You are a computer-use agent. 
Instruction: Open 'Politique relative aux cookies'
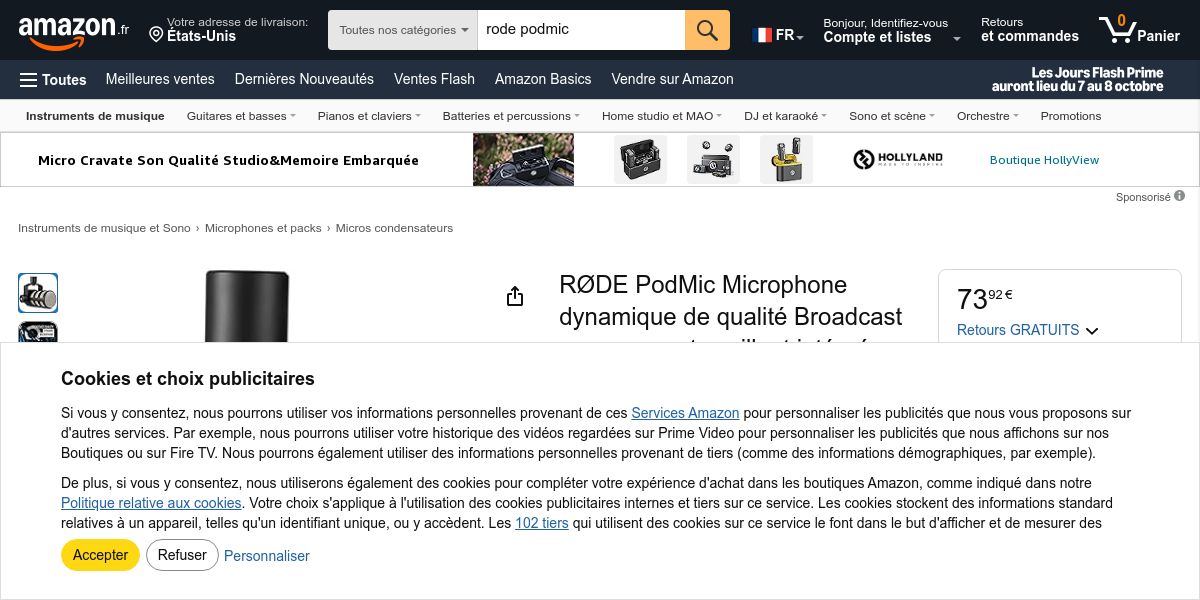pyautogui.click(x=151, y=503)
